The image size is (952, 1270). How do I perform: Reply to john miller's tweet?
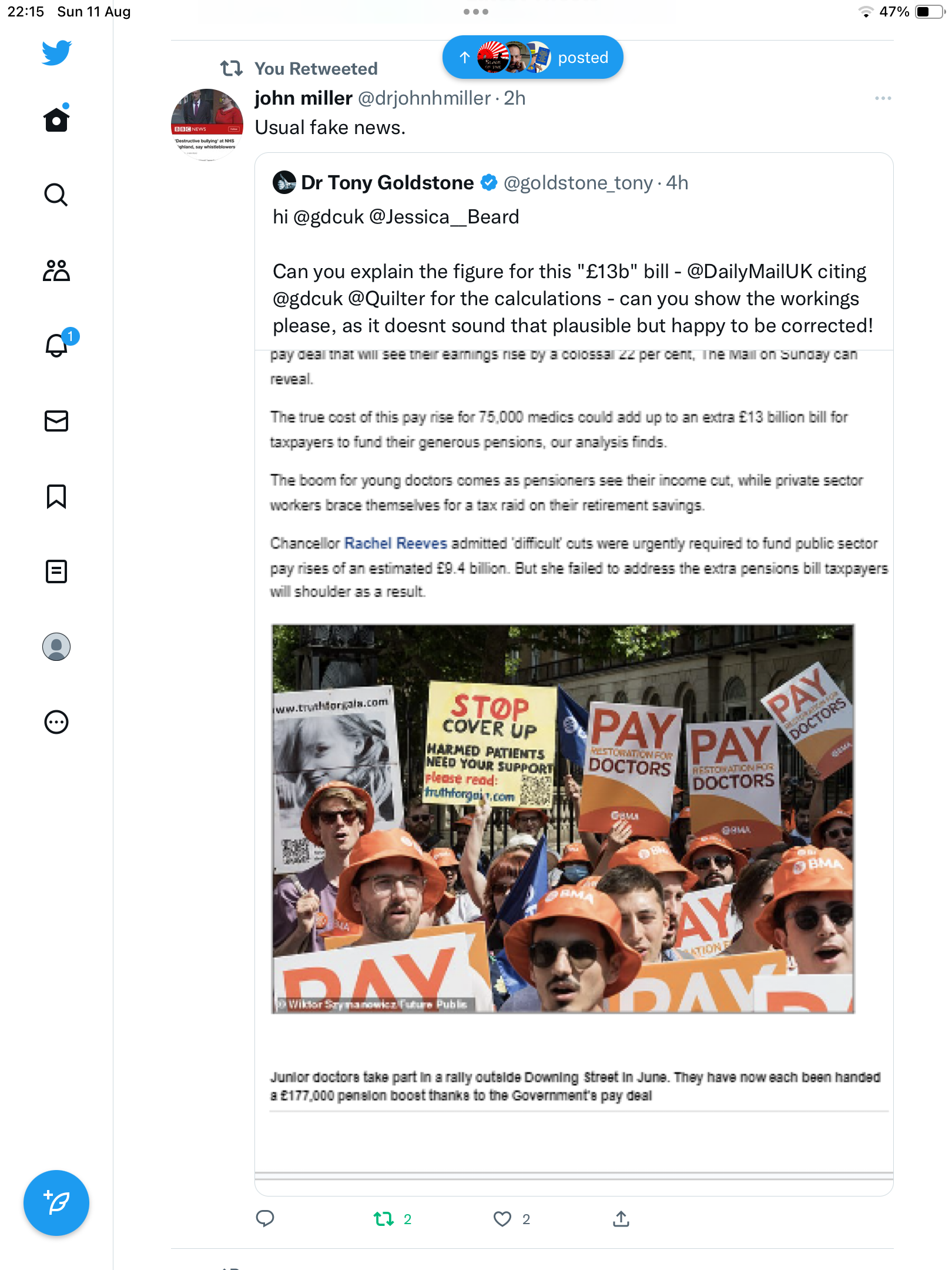tap(265, 1219)
